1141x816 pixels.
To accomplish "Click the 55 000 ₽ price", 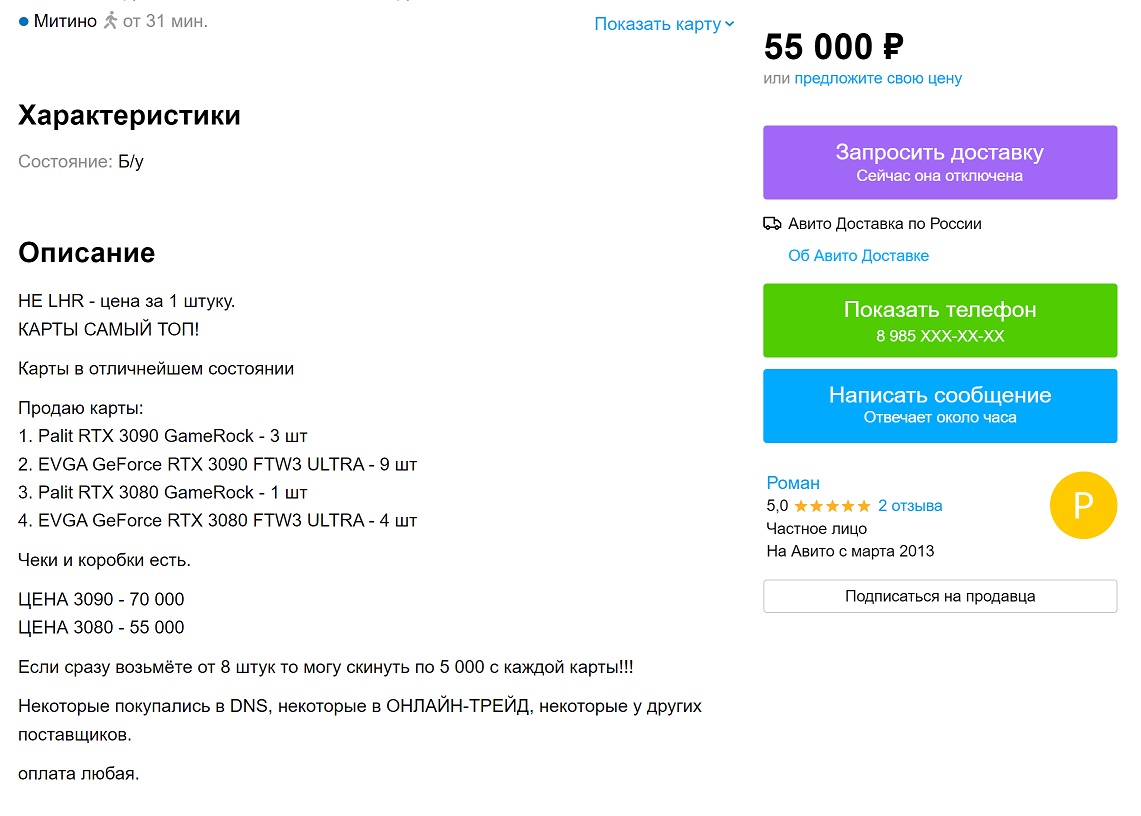I will tap(833, 46).
